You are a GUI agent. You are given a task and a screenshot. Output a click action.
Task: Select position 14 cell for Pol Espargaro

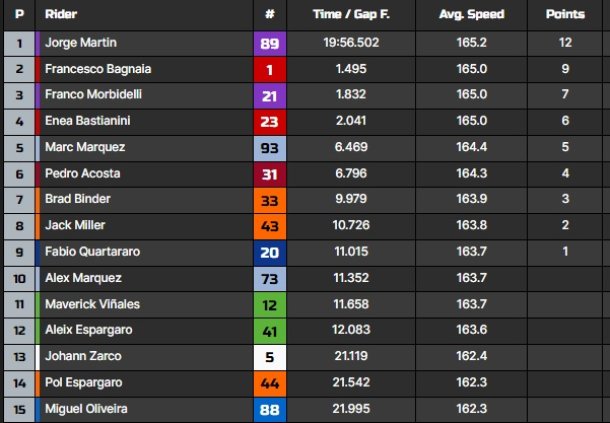coord(19,383)
